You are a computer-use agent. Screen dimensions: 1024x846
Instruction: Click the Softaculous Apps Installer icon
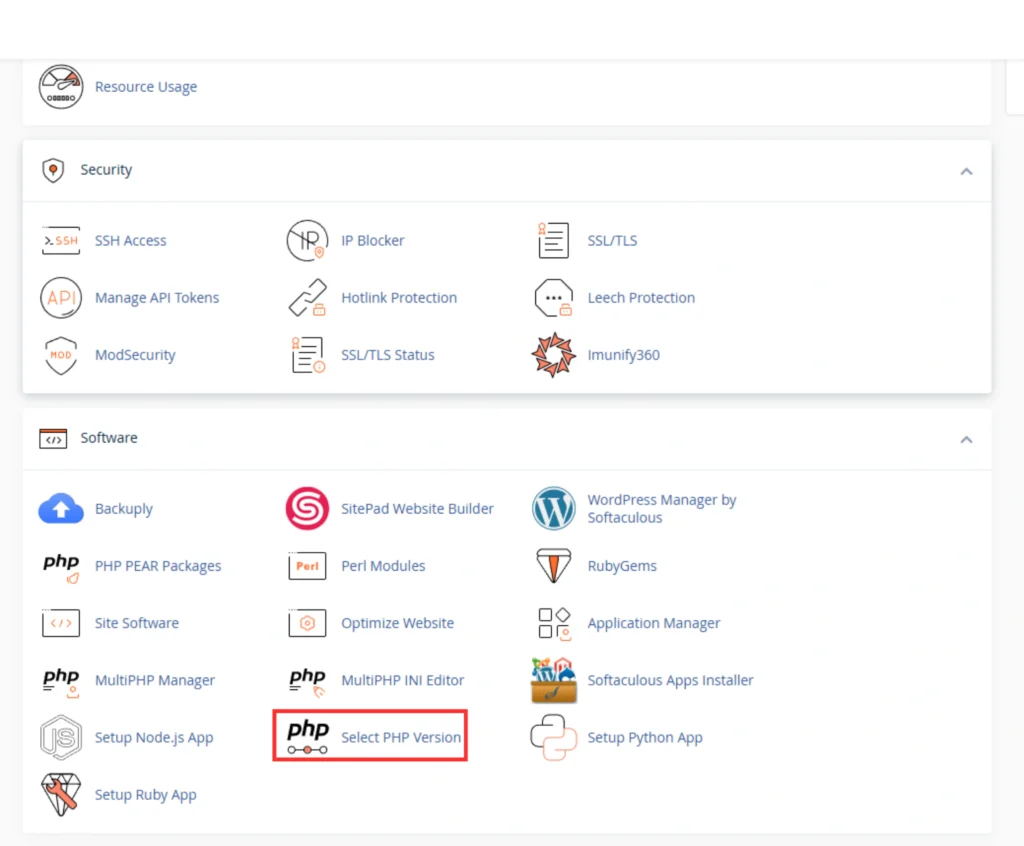point(553,680)
